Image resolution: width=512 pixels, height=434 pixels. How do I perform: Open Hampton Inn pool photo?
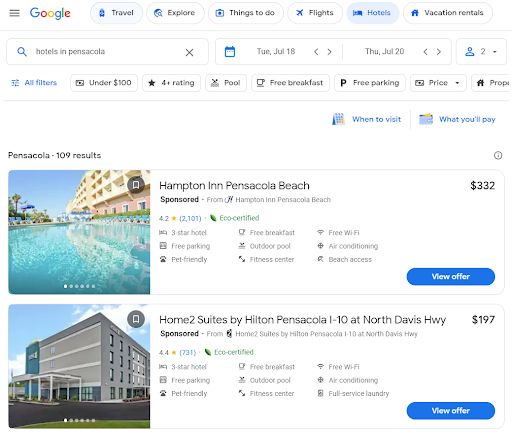pos(79,232)
